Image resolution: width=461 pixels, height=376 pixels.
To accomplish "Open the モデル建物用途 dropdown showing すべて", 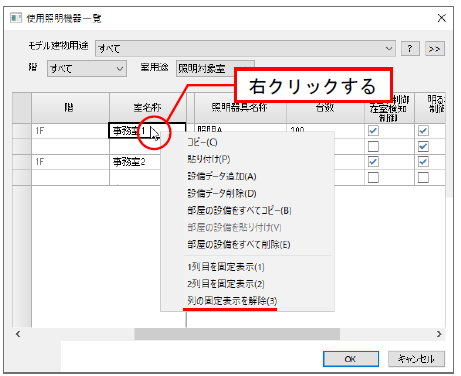I will coord(245,49).
